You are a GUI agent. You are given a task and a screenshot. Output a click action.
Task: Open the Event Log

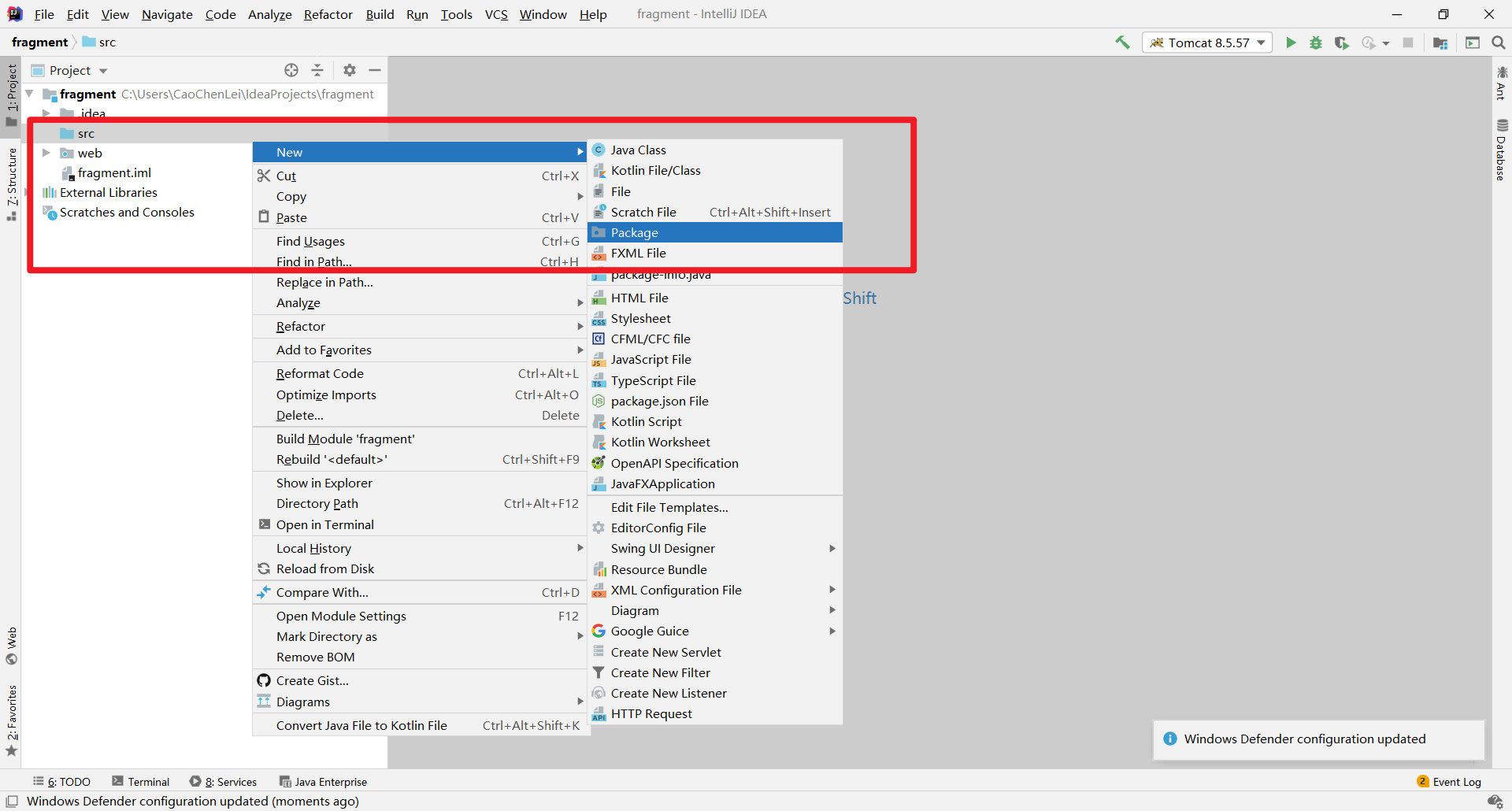(1449, 782)
